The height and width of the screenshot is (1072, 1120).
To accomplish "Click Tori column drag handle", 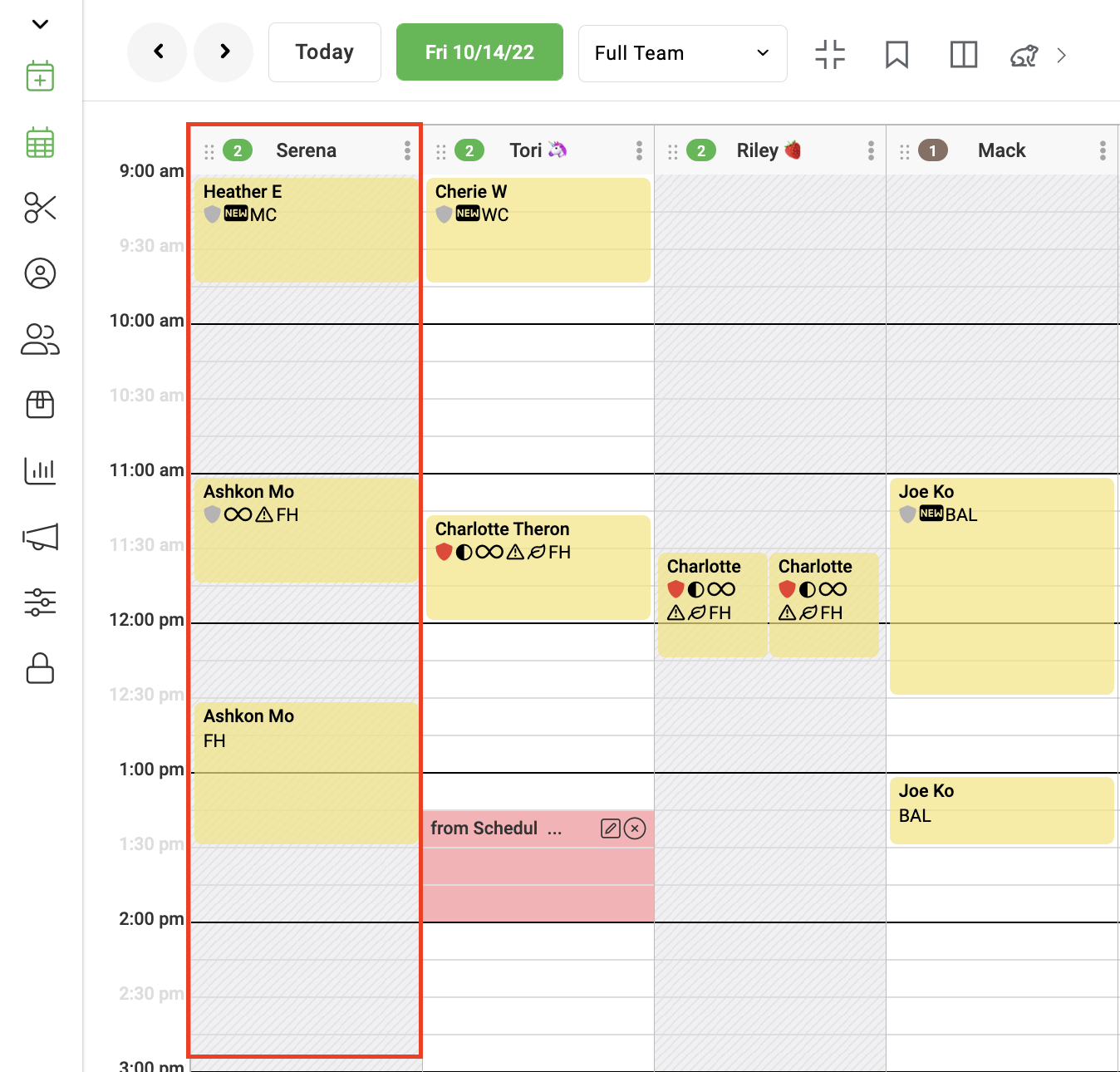I will (441, 151).
